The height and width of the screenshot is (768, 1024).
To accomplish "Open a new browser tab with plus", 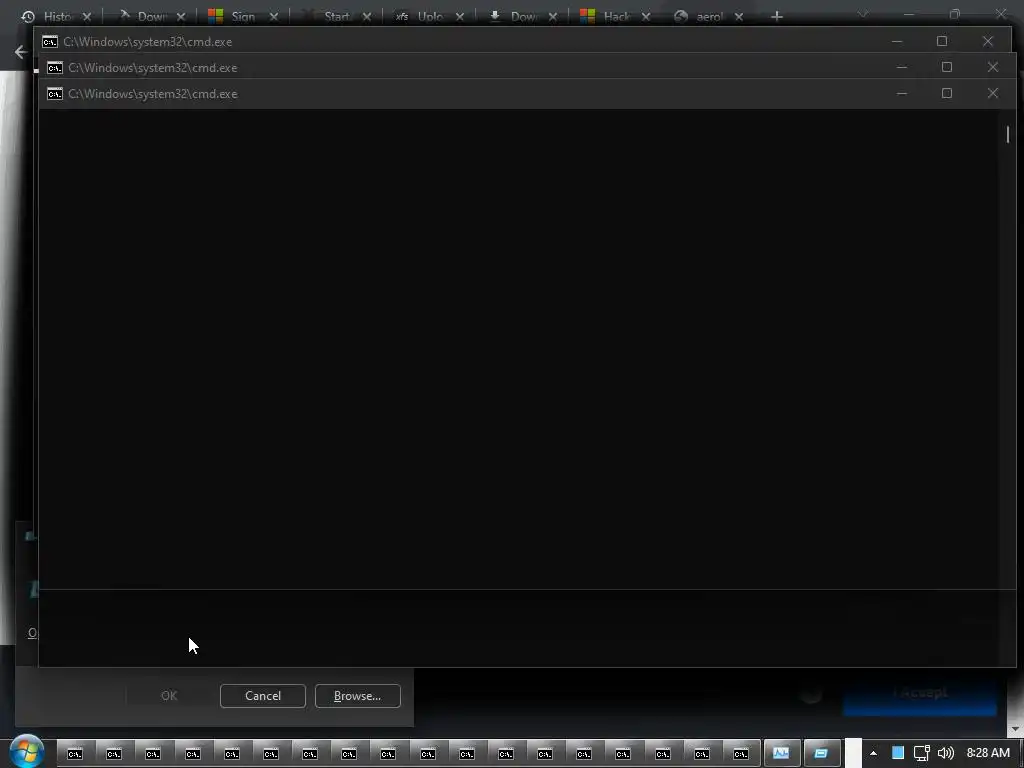I will click(x=776, y=16).
